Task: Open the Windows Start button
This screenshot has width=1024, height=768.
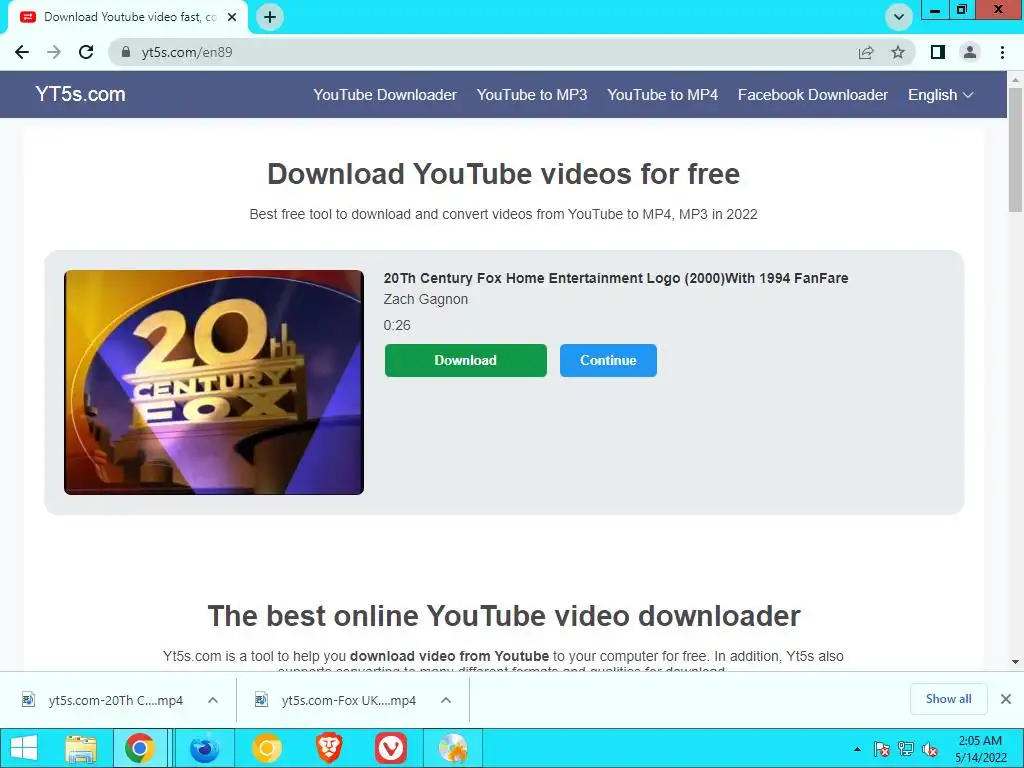Action: click(24, 748)
